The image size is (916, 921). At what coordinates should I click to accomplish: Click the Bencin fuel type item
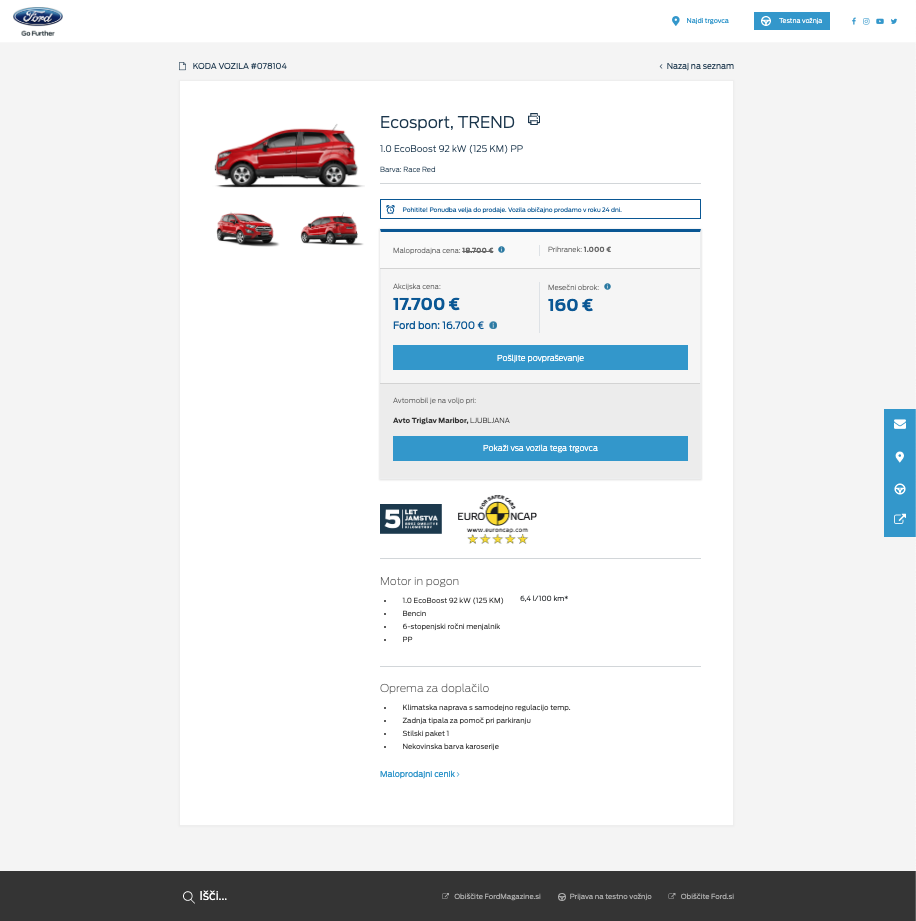[x=414, y=614]
